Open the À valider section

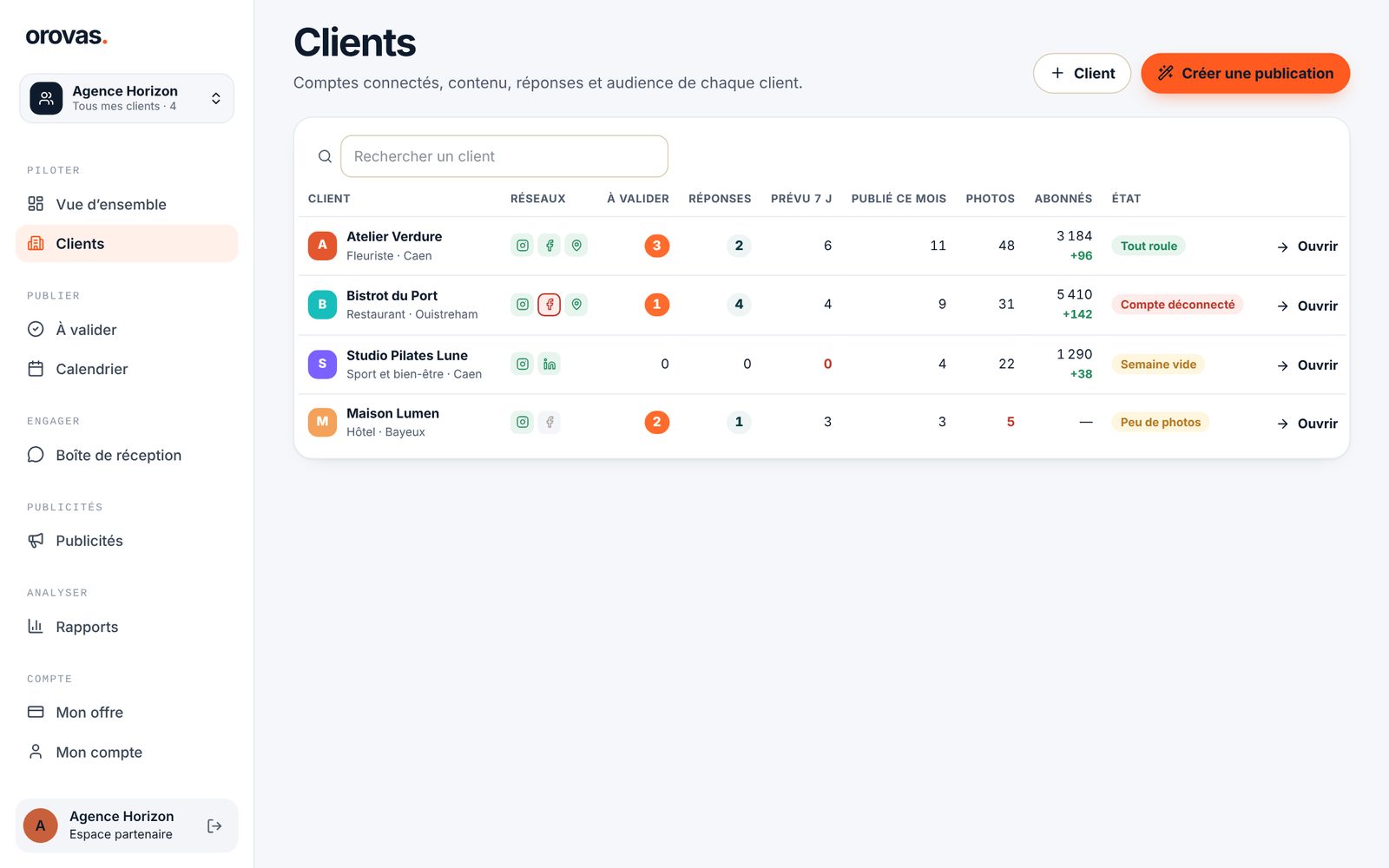(x=127, y=330)
